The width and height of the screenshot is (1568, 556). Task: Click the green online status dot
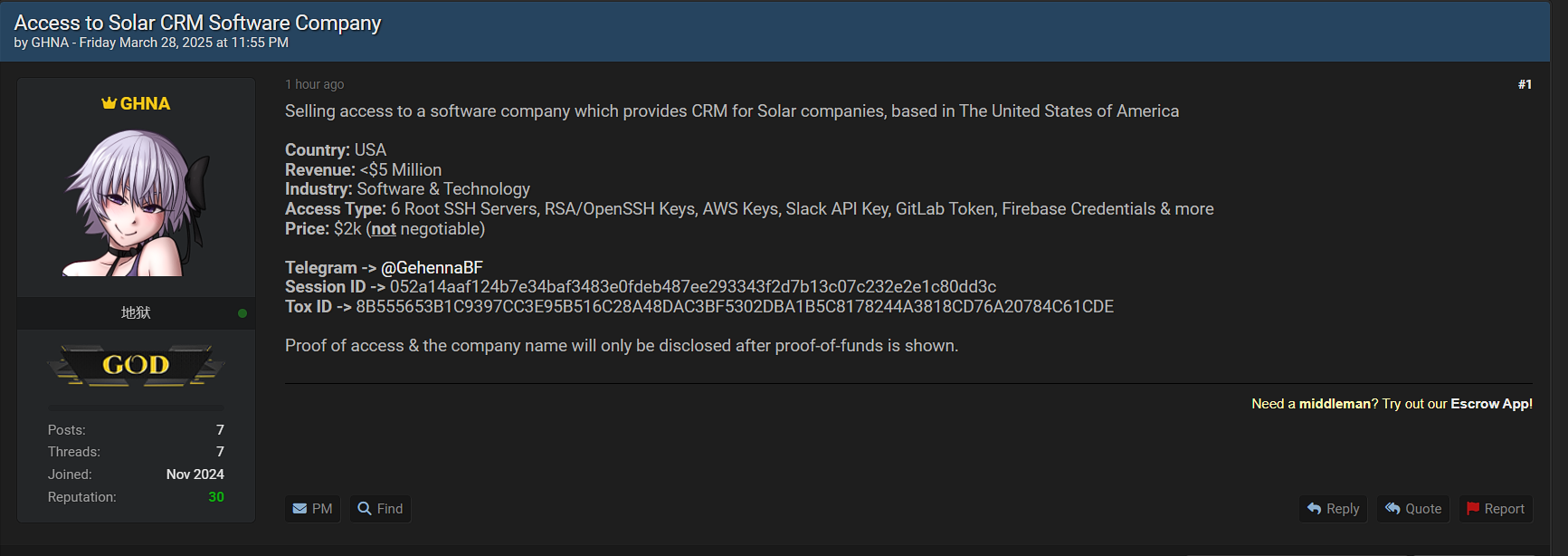242,313
